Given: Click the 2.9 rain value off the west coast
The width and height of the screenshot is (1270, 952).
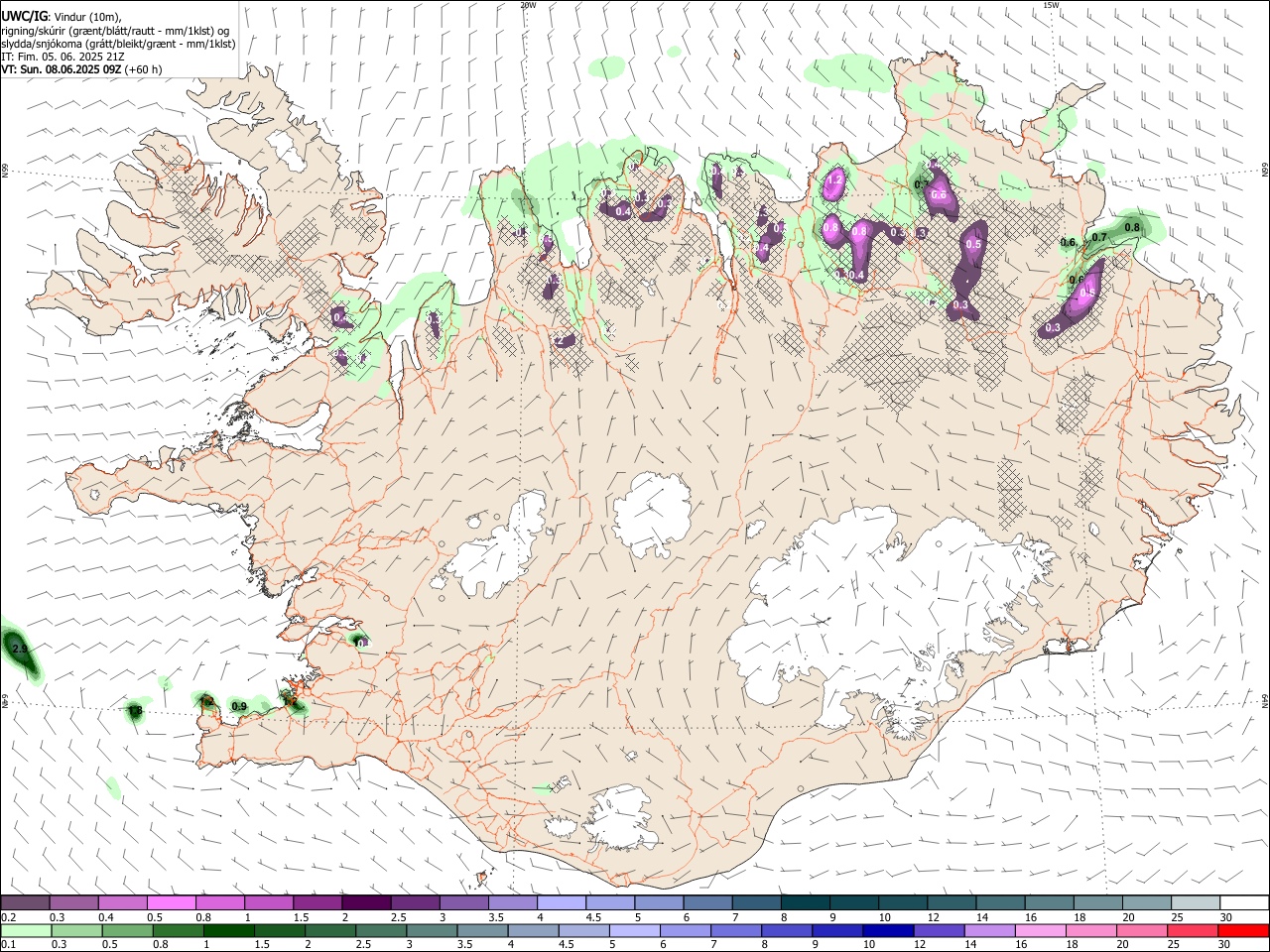Looking at the screenshot, I should (19, 649).
